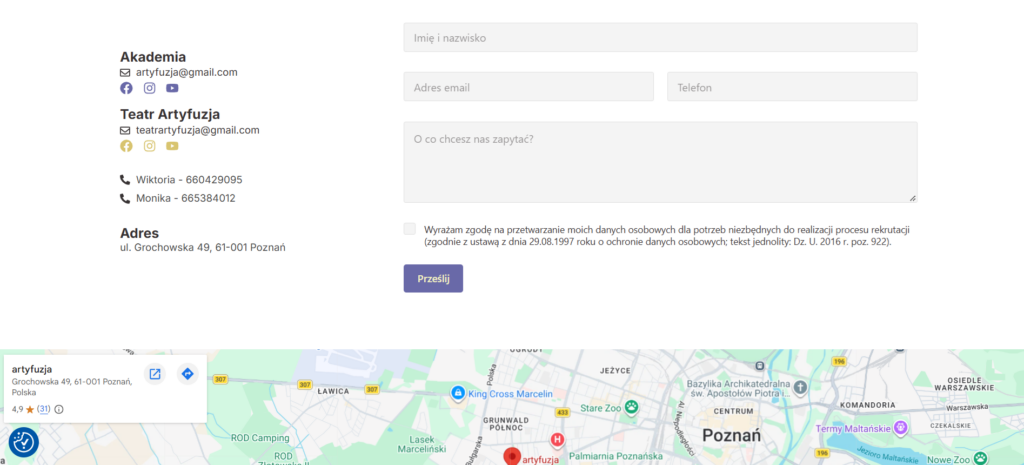The width and height of the screenshot is (1024, 465).
Task: Open Teatr Artyfuzja Instagram icon
Action: pyautogui.click(x=150, y=146)
